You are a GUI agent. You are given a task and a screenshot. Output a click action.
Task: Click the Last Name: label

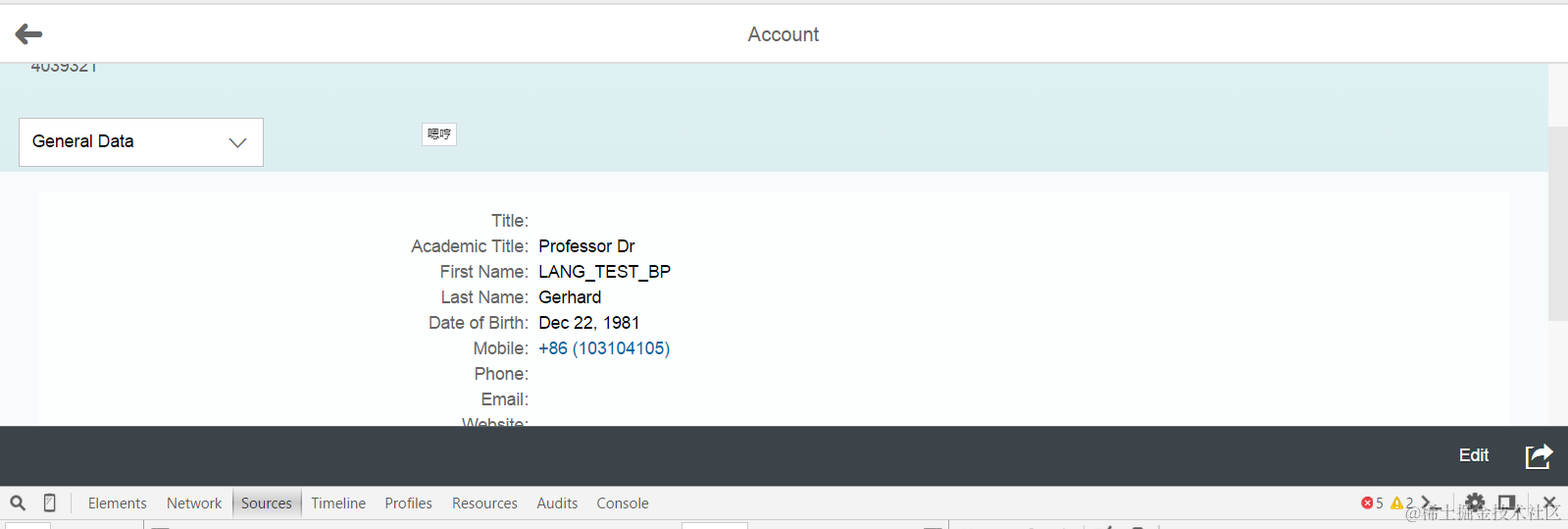(484, 297)
